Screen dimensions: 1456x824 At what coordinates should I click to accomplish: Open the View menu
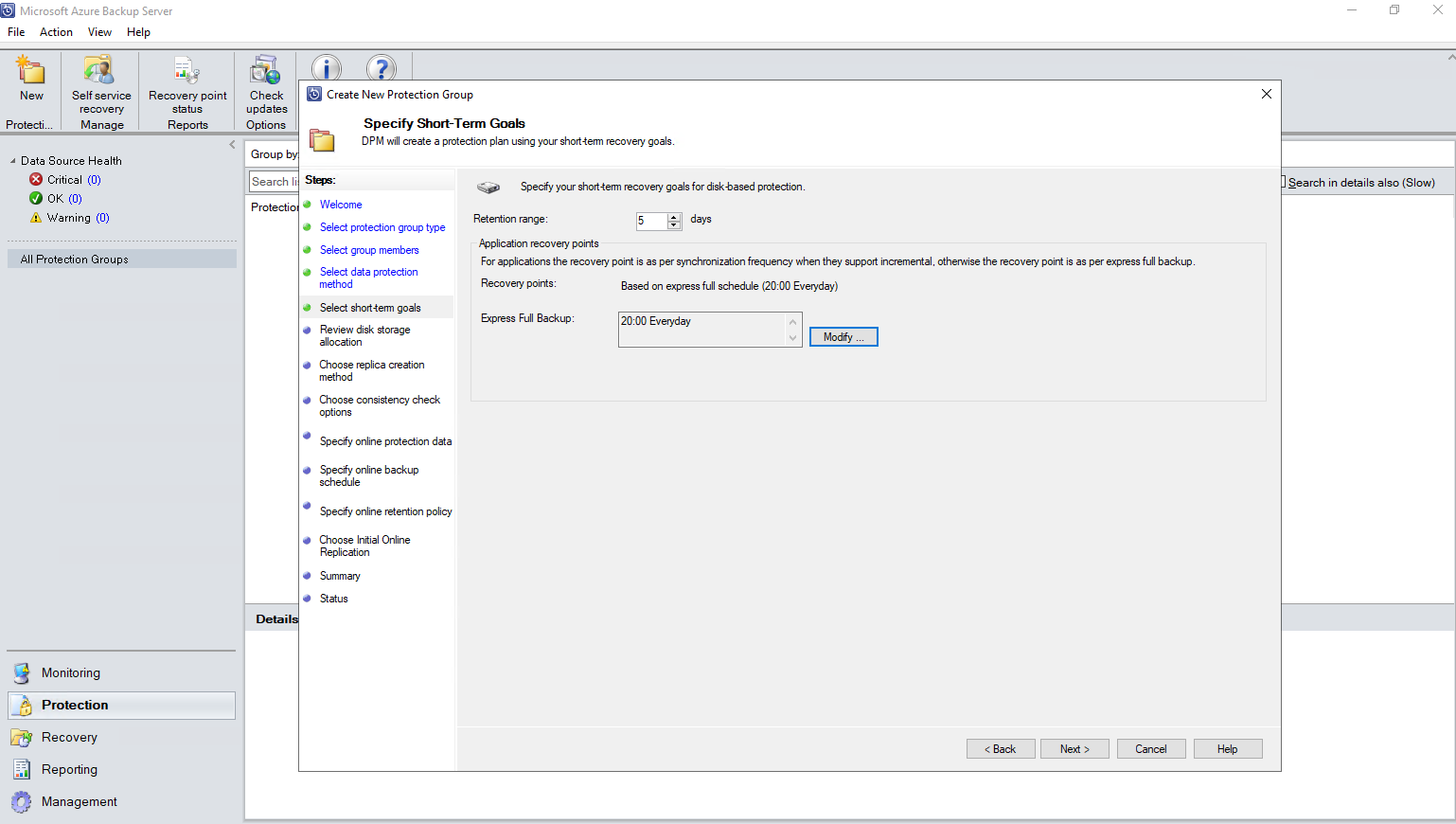[99, 32]
